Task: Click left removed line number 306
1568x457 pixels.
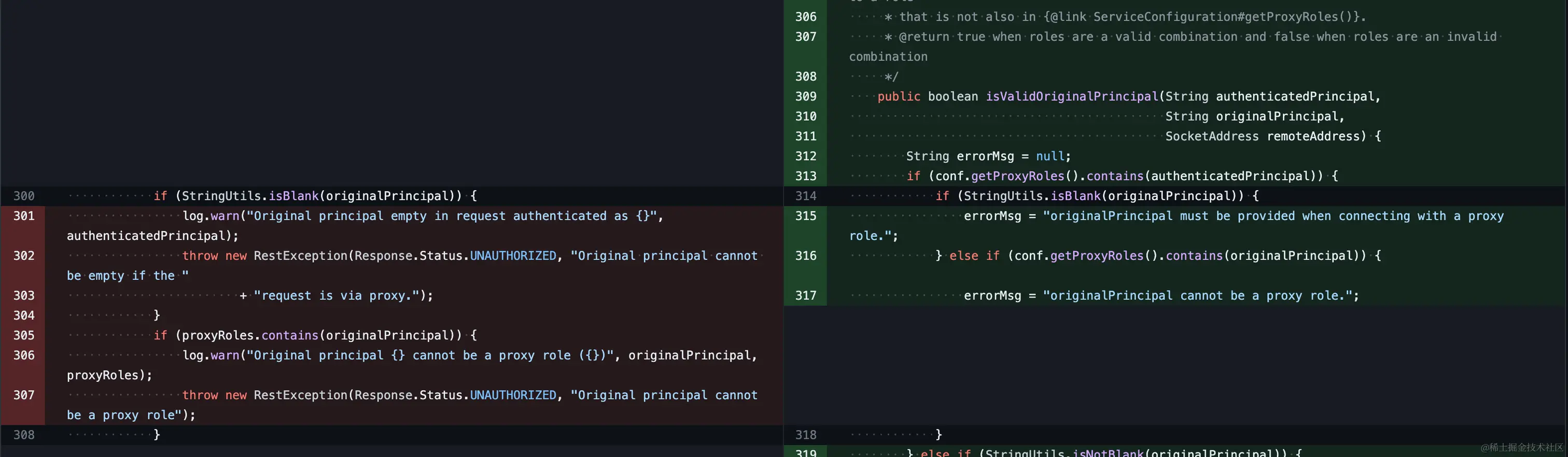Action: [24, 355]
